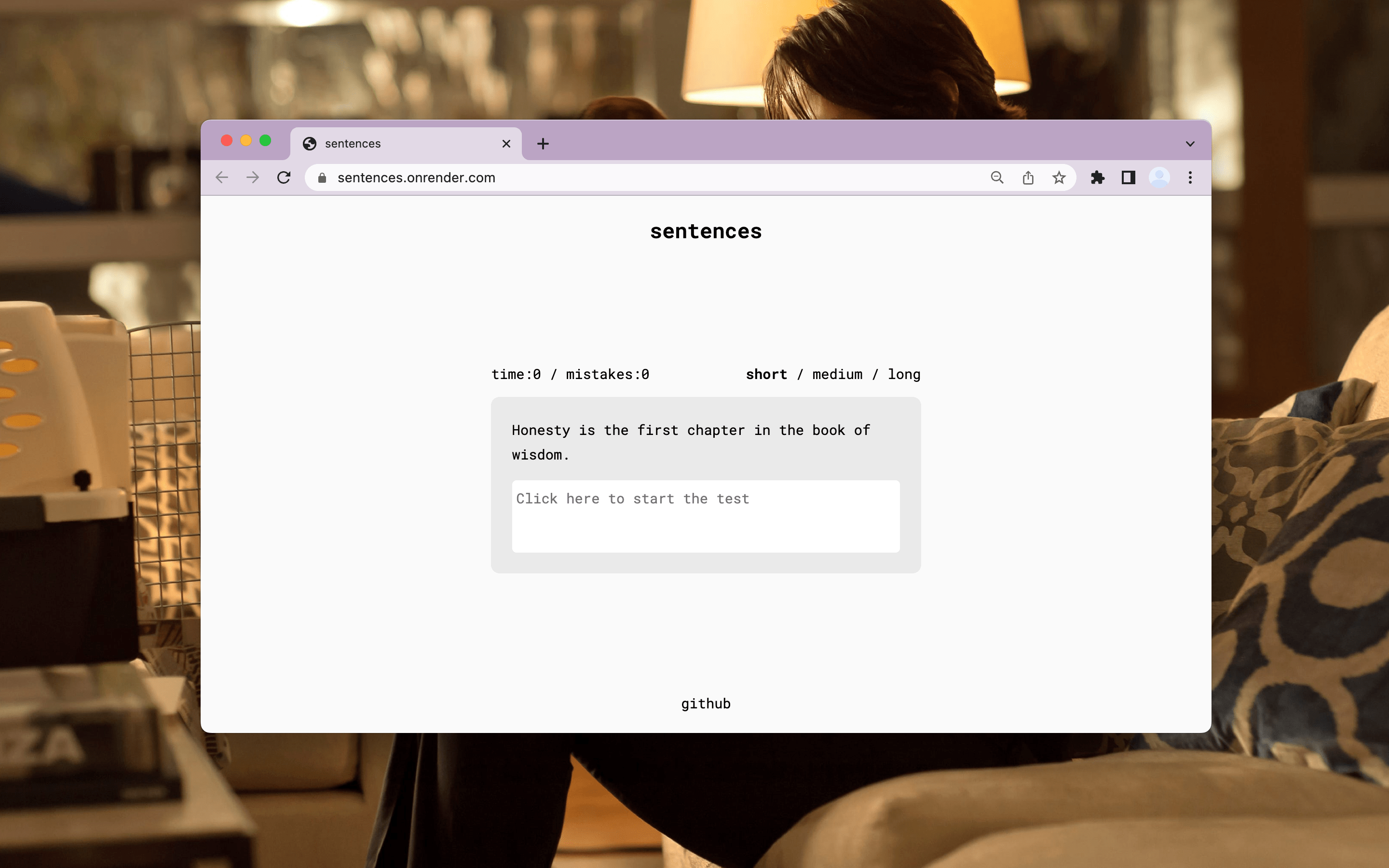Toggle the side panel icon
1389x868 pixels.
(x=1129, y=177)
